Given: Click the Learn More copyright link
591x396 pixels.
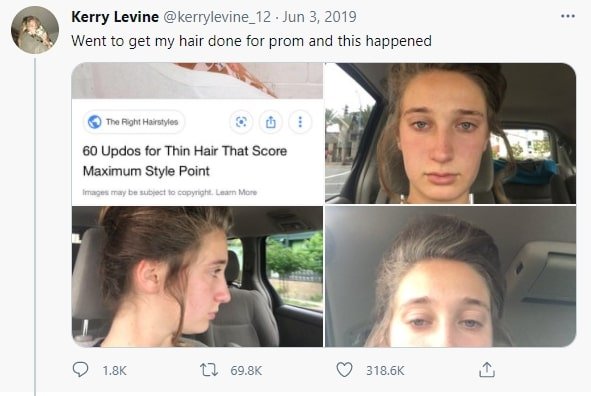Looking at the screenshot, I should pyautogui.click(x=236, y=192).
